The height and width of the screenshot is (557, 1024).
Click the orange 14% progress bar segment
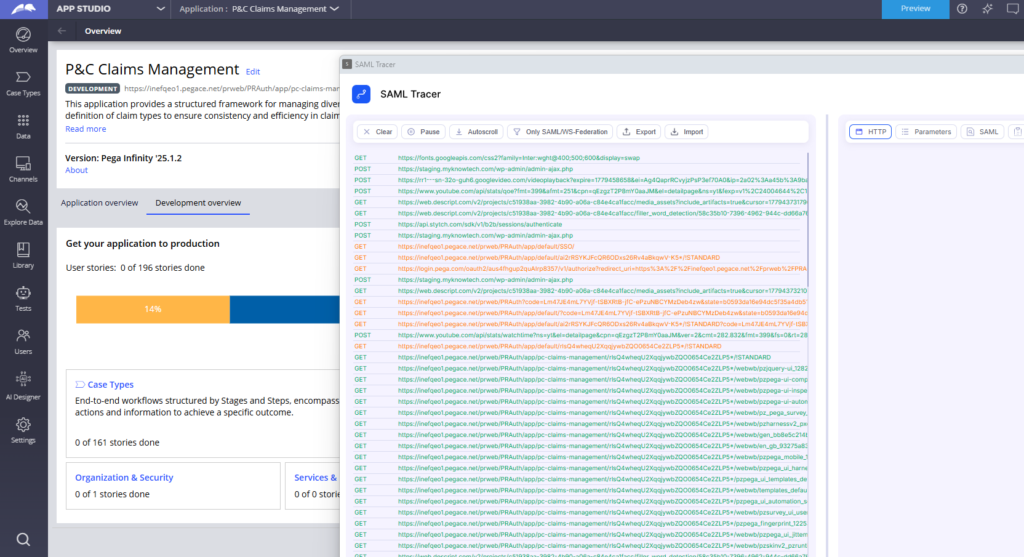(x=153, y=310)
